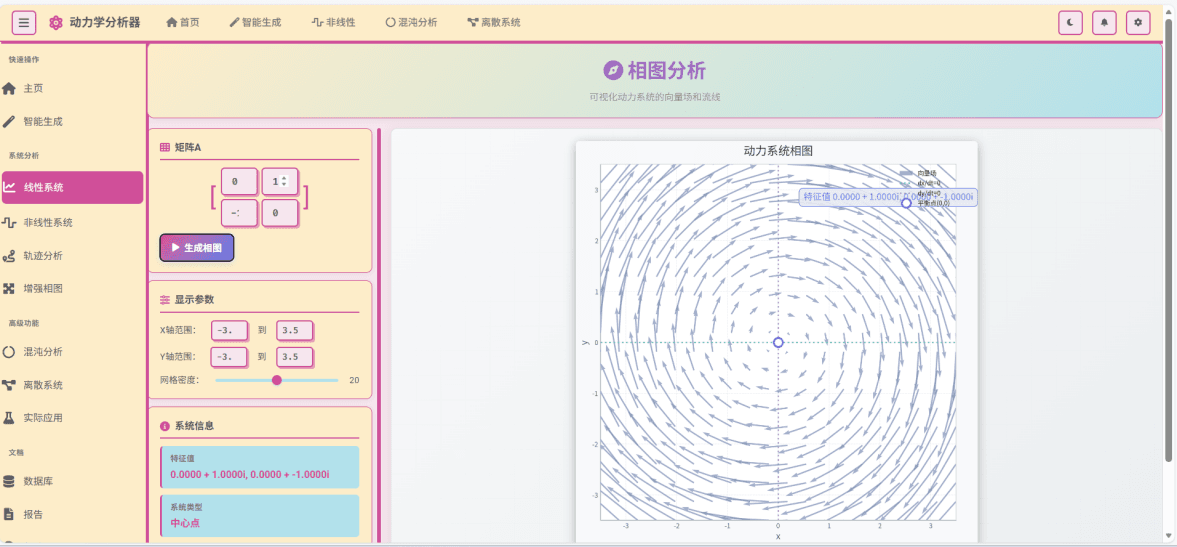Open 数据库 text link in sidebar

[x=38, y=481]
